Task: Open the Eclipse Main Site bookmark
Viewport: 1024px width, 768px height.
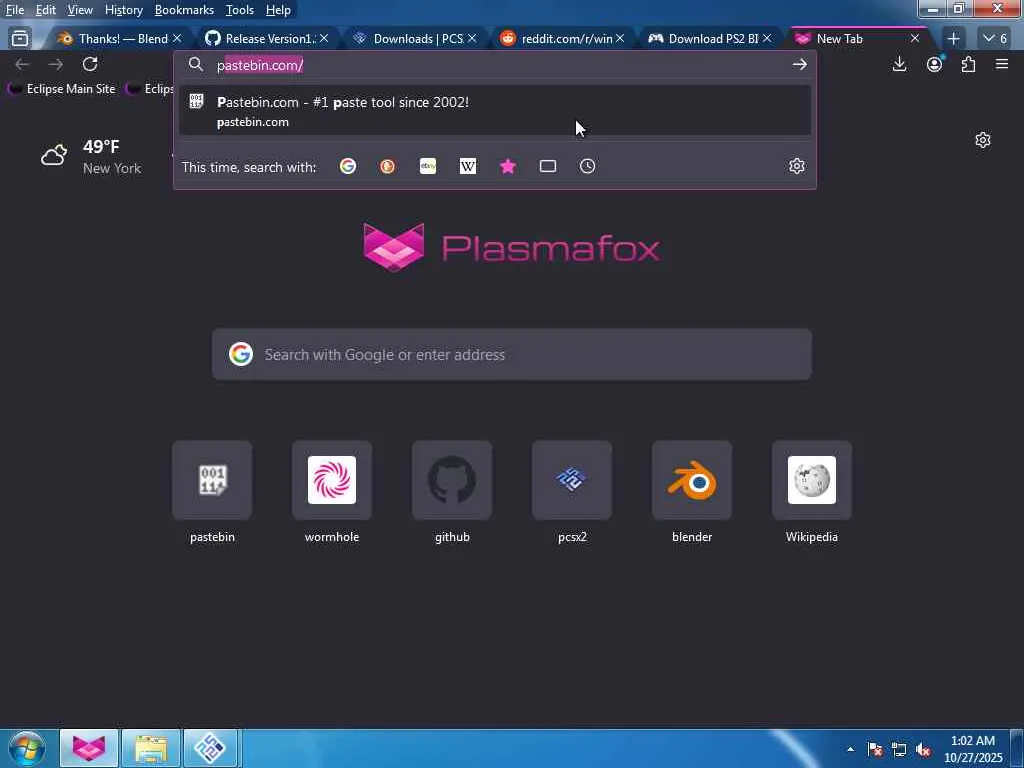Action: 61,89
